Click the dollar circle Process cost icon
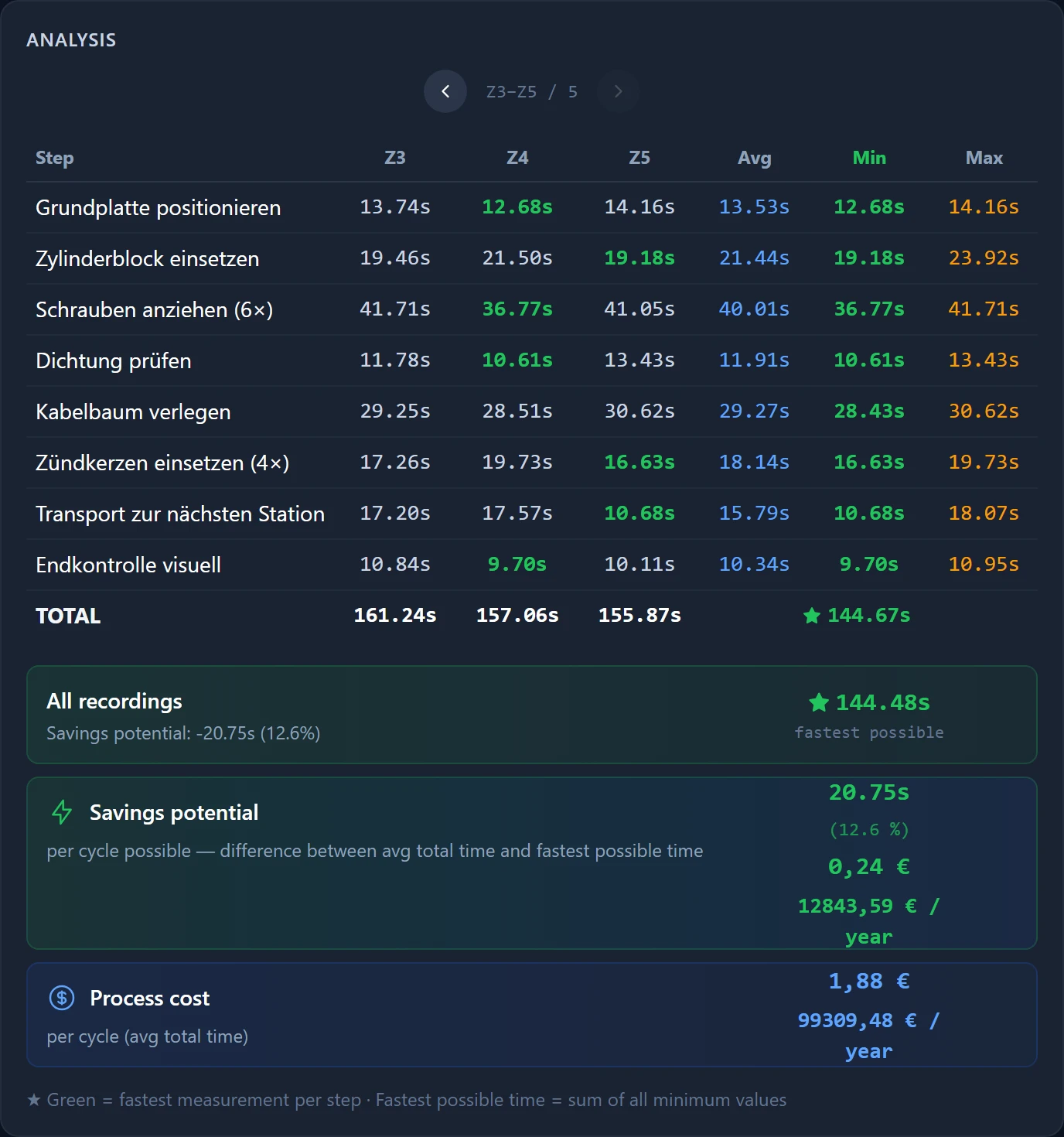The width and height of the screenshot is (1064, 1137). pos(62,998)
